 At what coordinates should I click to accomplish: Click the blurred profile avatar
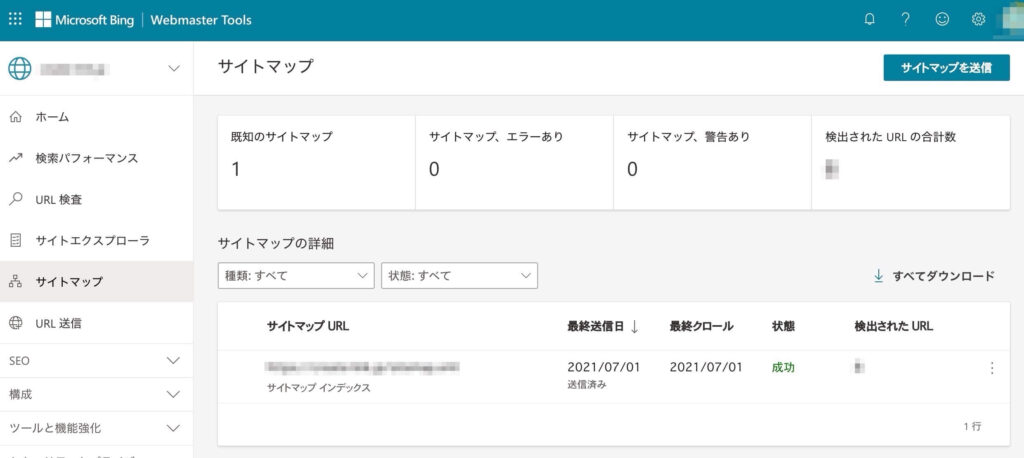pyautogui.click(x=1012, y=20)
